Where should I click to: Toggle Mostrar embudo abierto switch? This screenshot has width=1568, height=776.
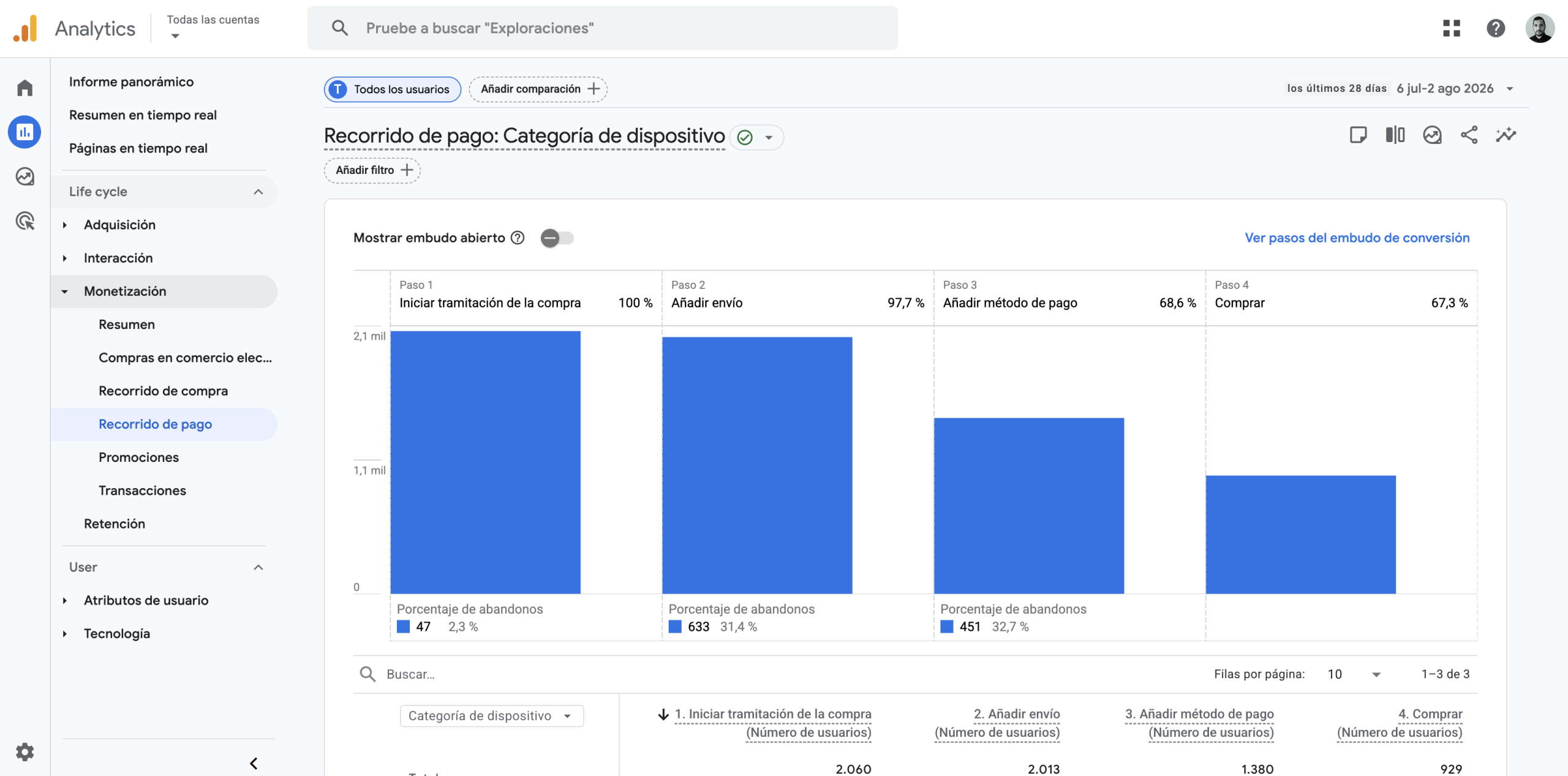tap(557, 238)
